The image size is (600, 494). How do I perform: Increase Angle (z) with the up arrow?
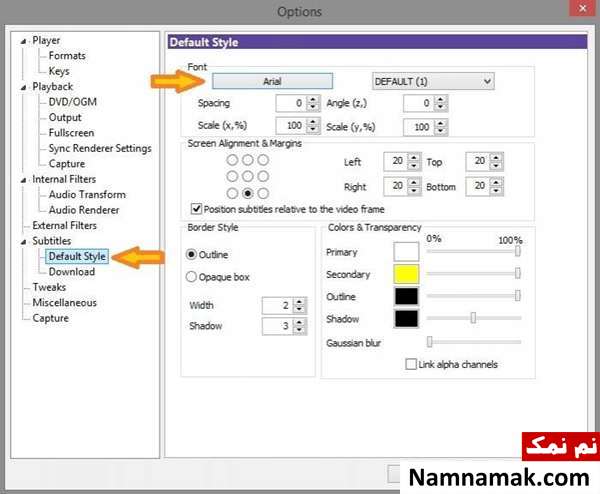(x=441, y=99)
